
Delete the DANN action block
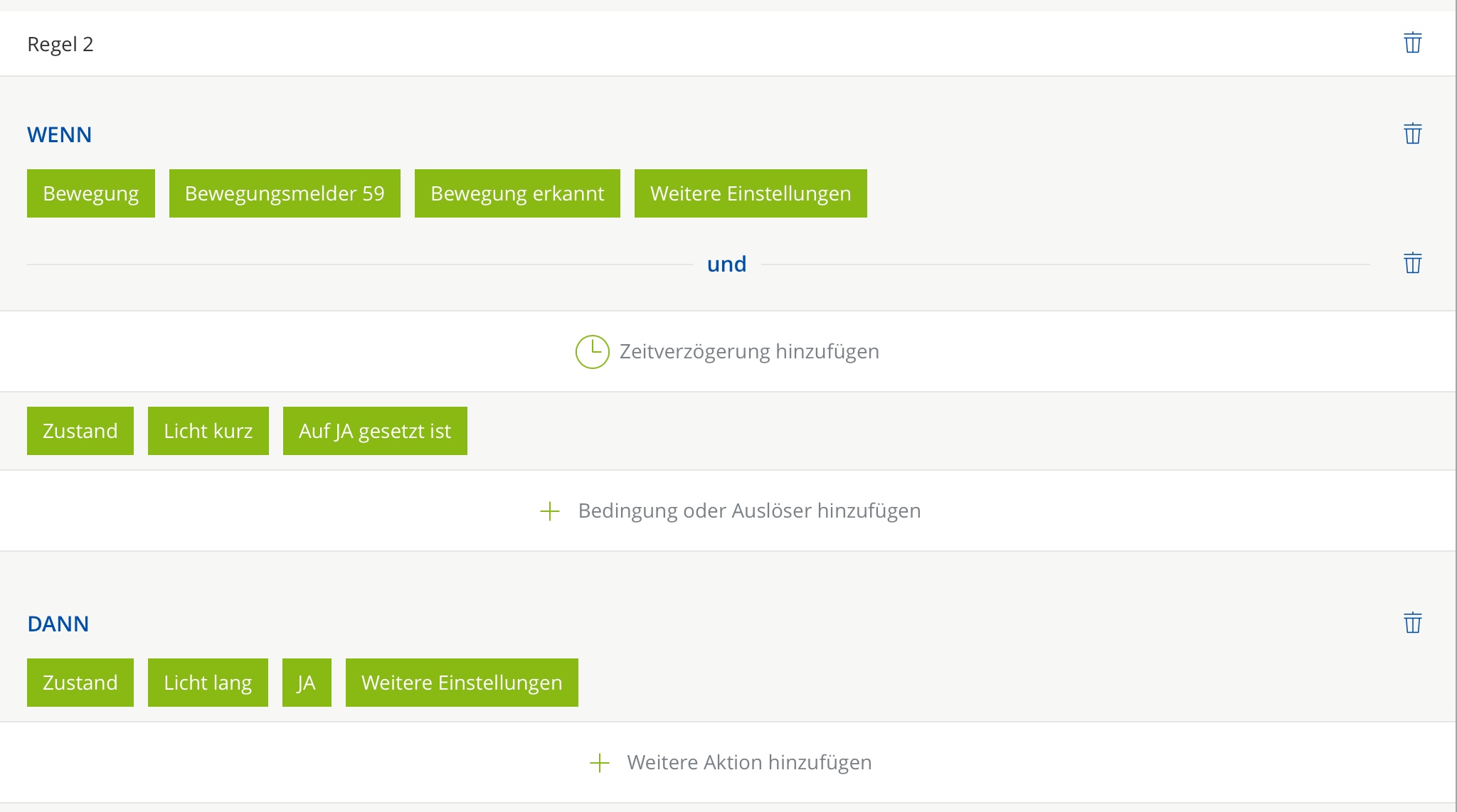pos(1412,623)
